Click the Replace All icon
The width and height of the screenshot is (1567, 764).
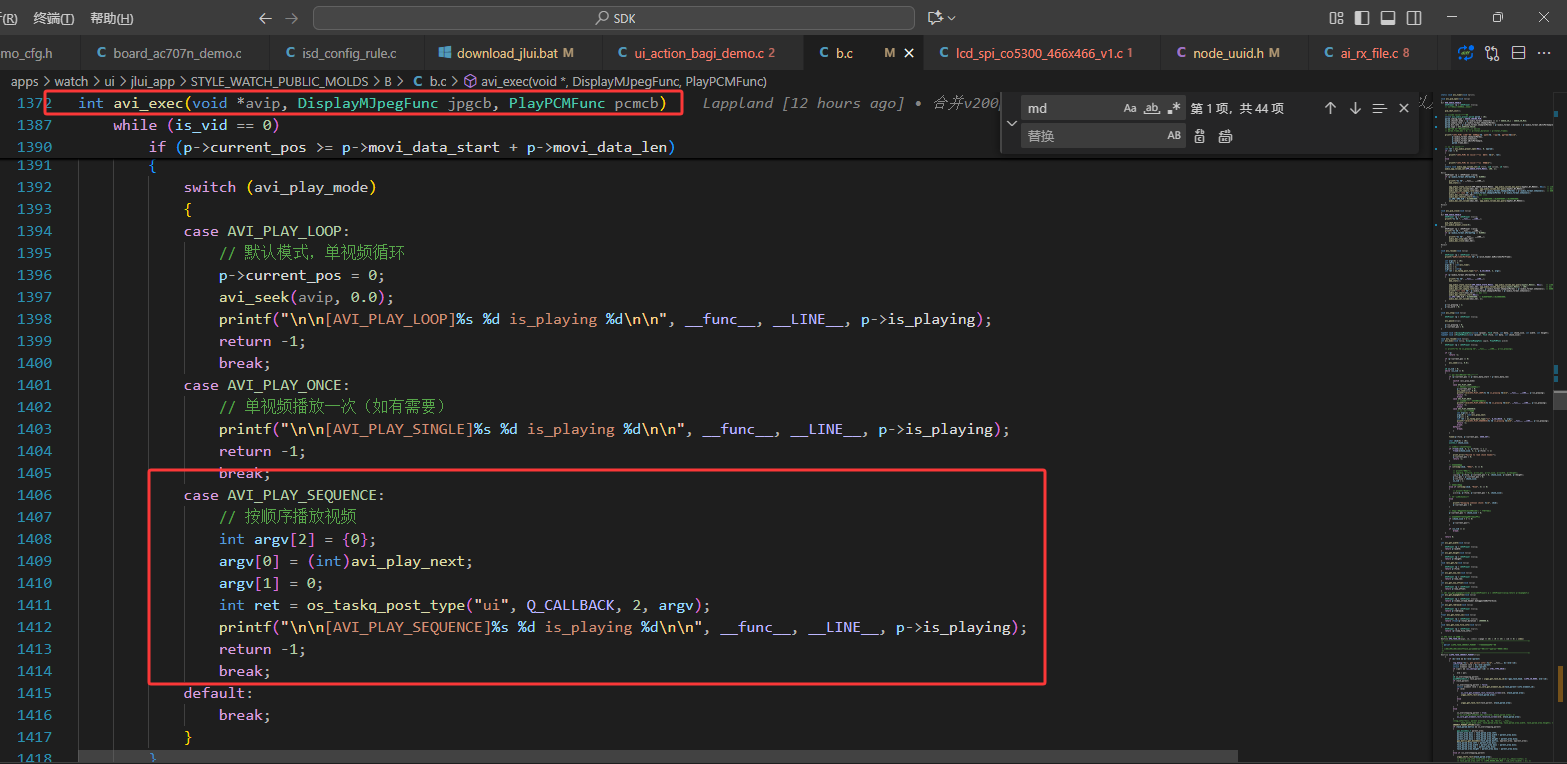pos(1225,136)
